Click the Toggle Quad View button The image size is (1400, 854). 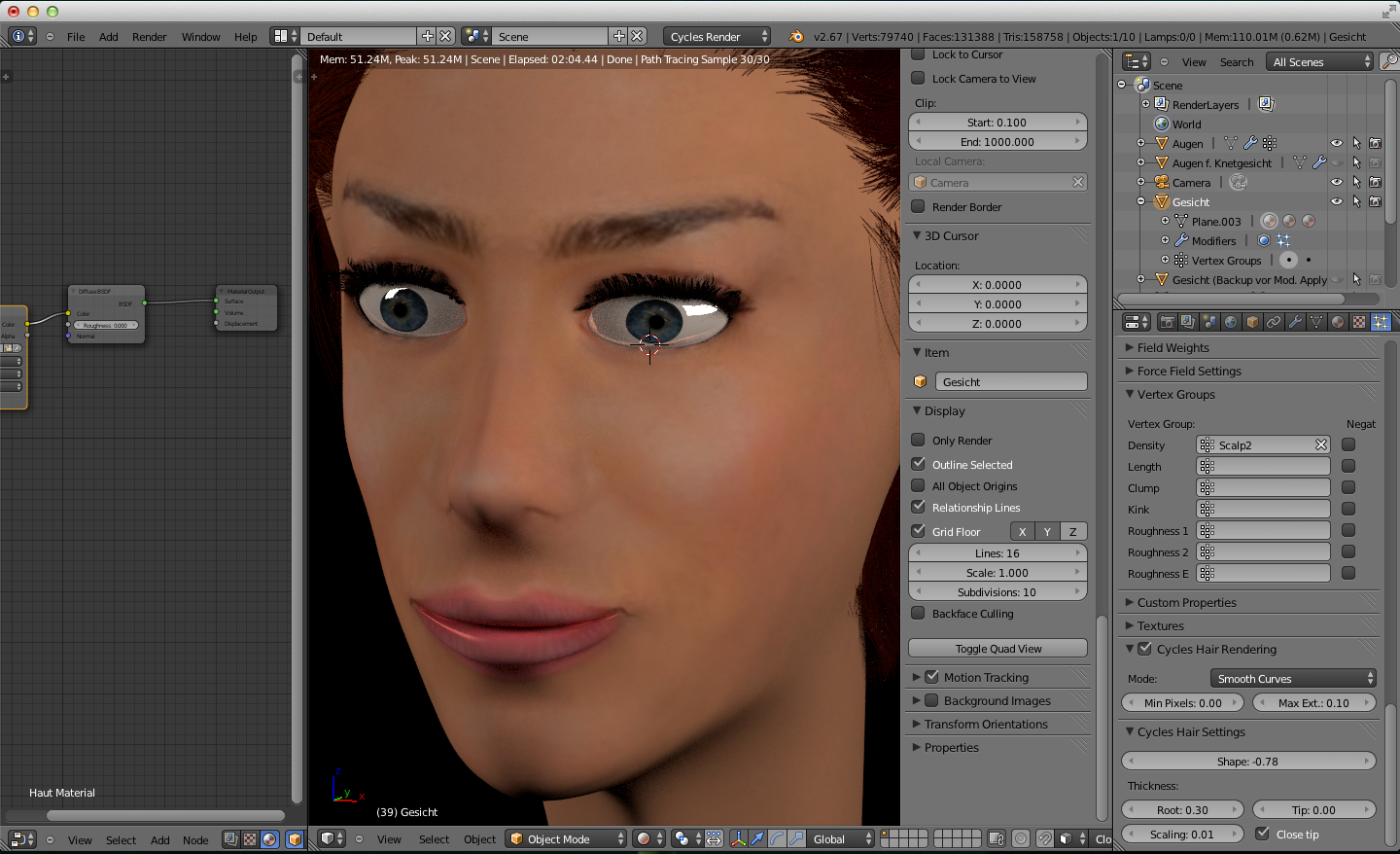tap(997, 649)
